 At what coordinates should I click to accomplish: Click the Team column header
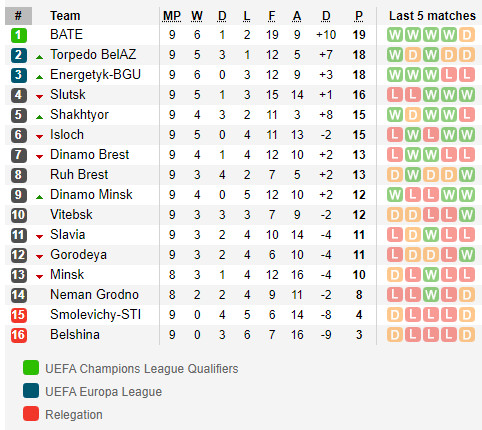pos(65,16)
